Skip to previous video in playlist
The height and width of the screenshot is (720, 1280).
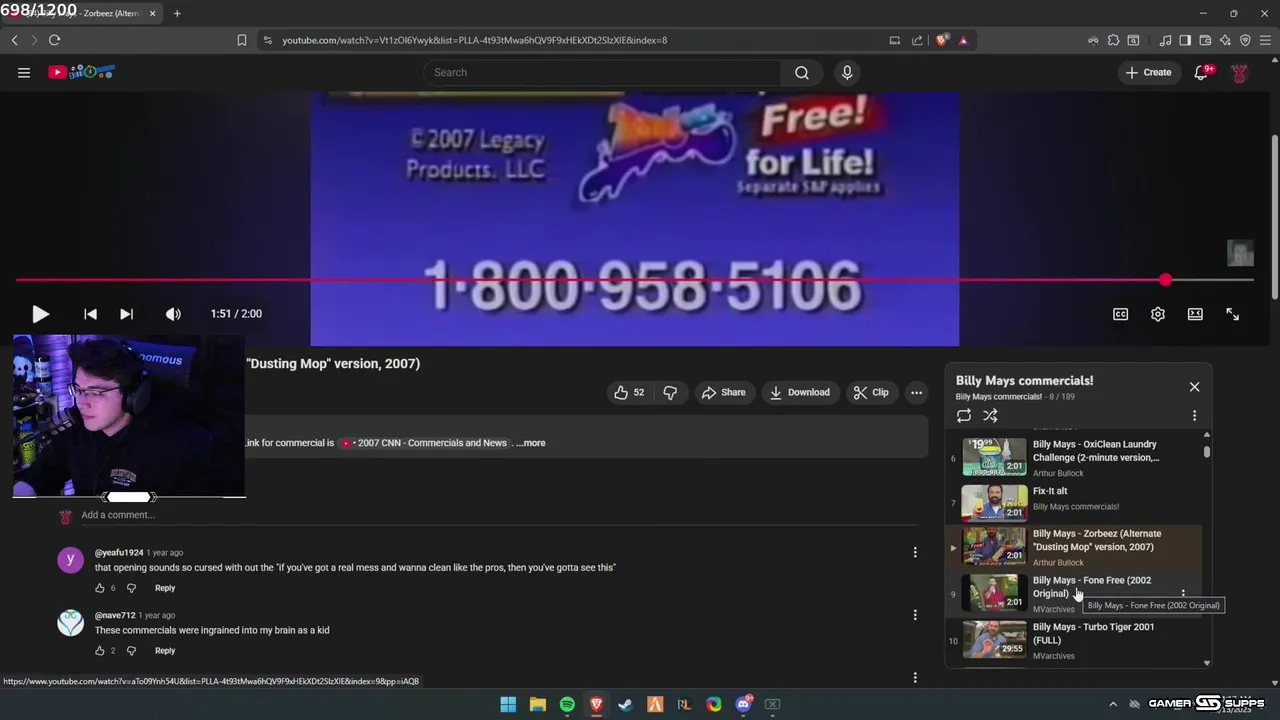pos(90,314)
